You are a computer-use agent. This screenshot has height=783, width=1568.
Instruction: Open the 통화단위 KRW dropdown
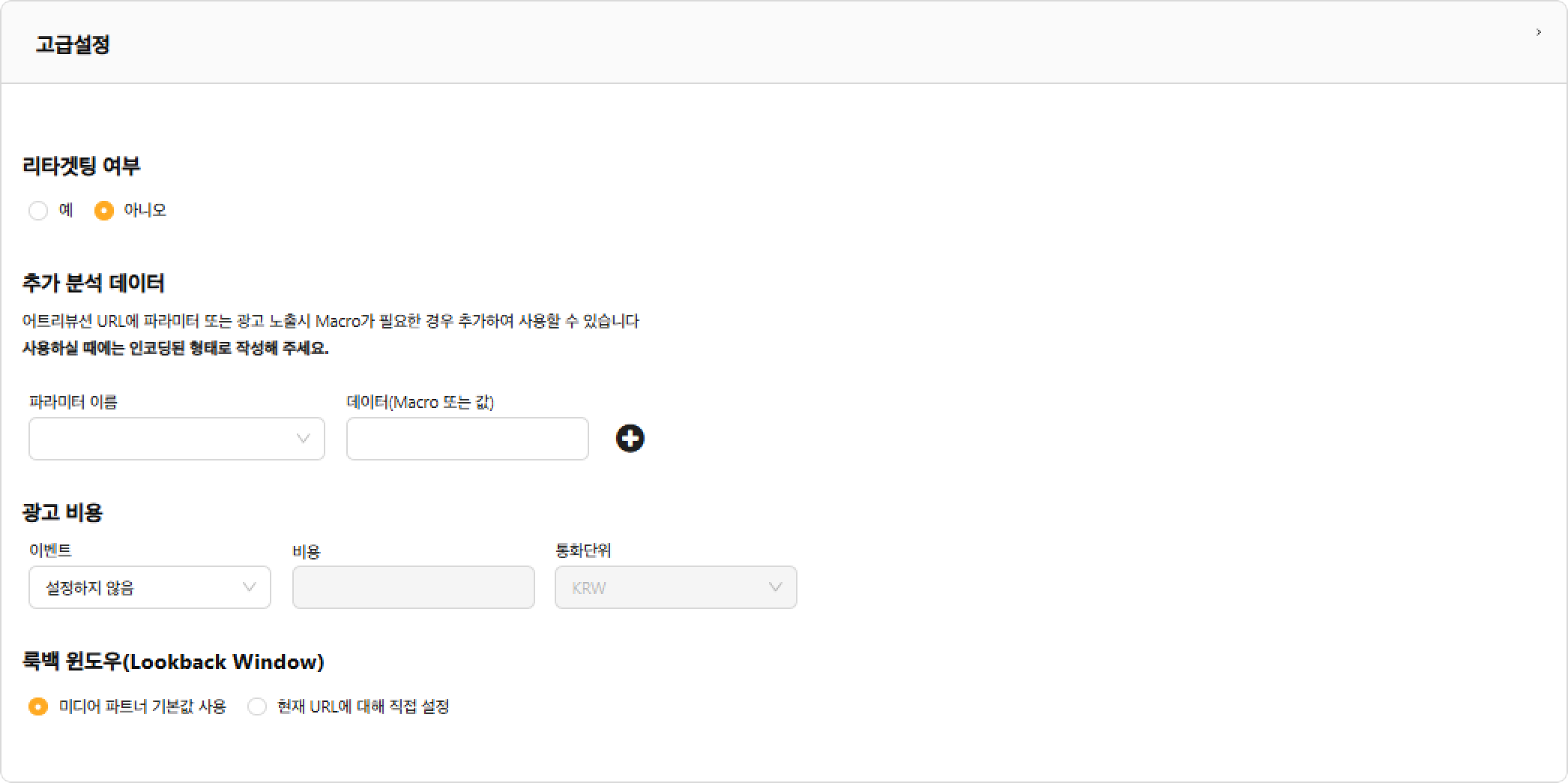tap(676, 587)
